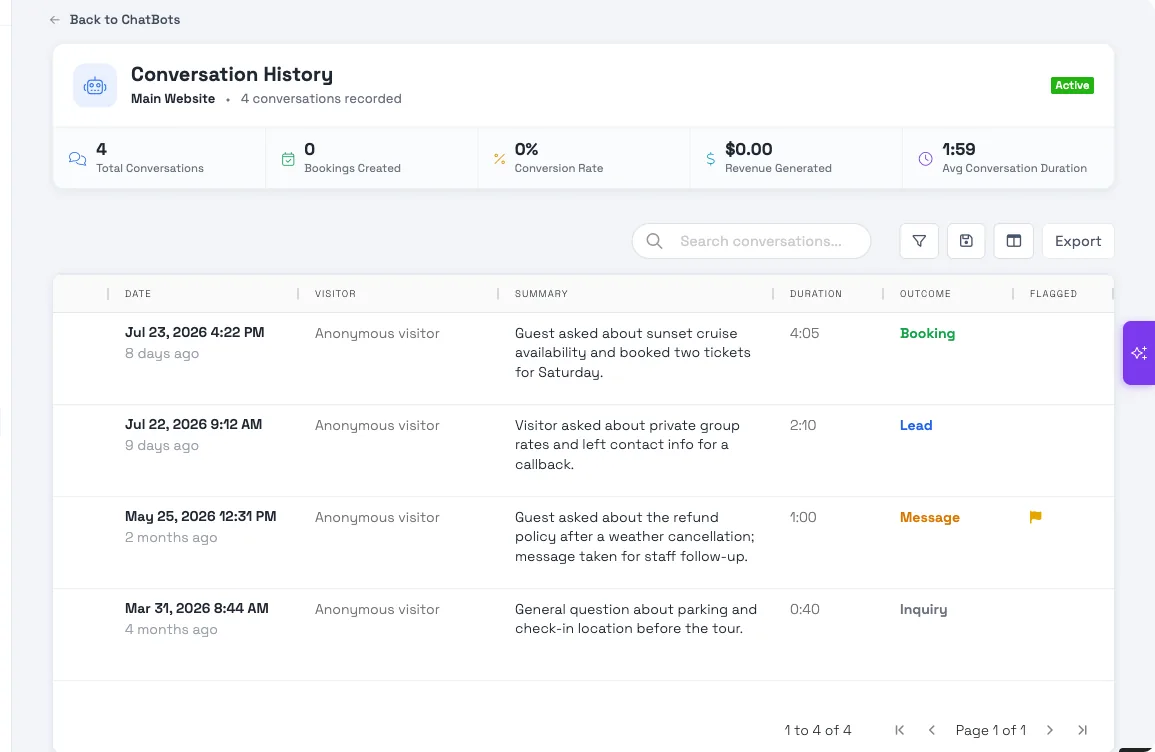The height and width of the screenshot is (752, 1155).
Task: Click the private group rates summary text
Action: coord(627,445)
